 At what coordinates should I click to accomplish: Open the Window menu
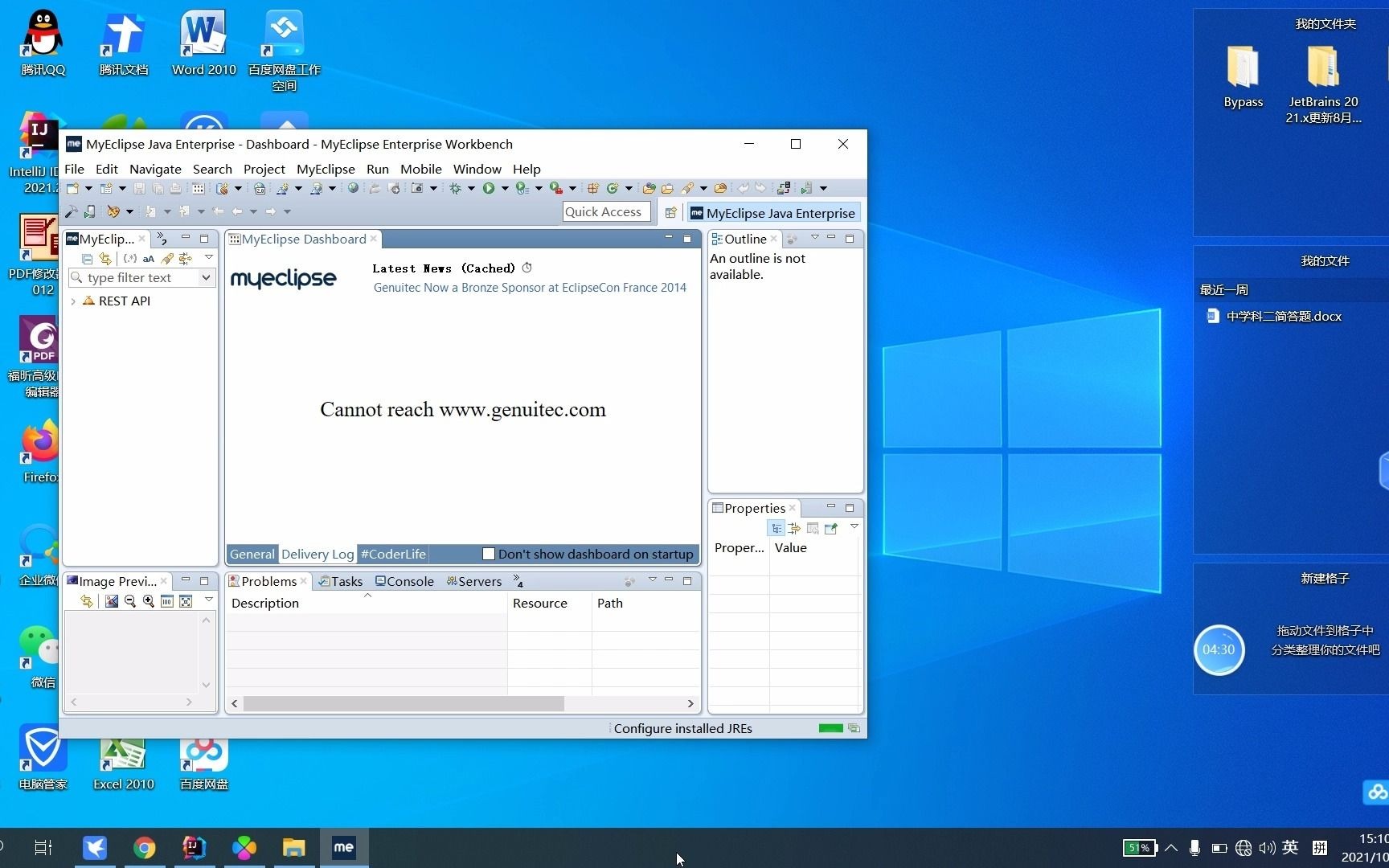[477, 169]
